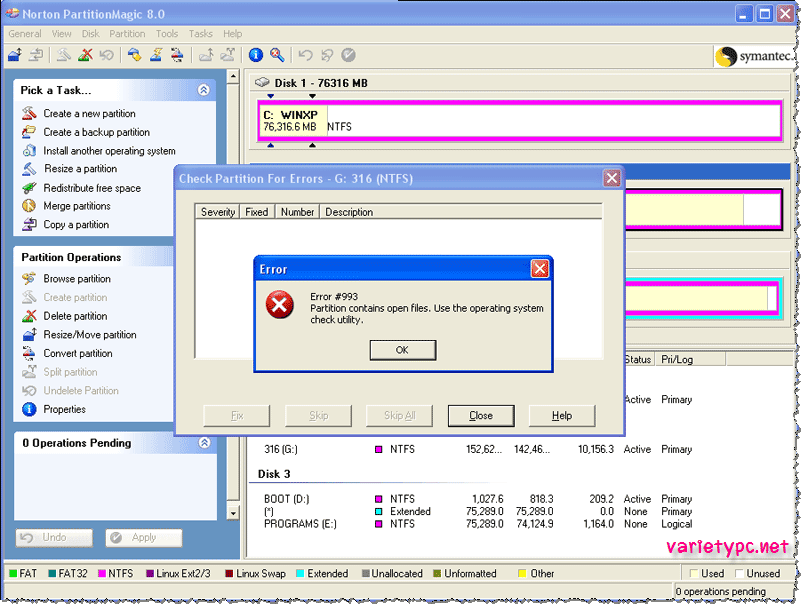
Task: Select Resize/Move partition operation
Action: 89,335
